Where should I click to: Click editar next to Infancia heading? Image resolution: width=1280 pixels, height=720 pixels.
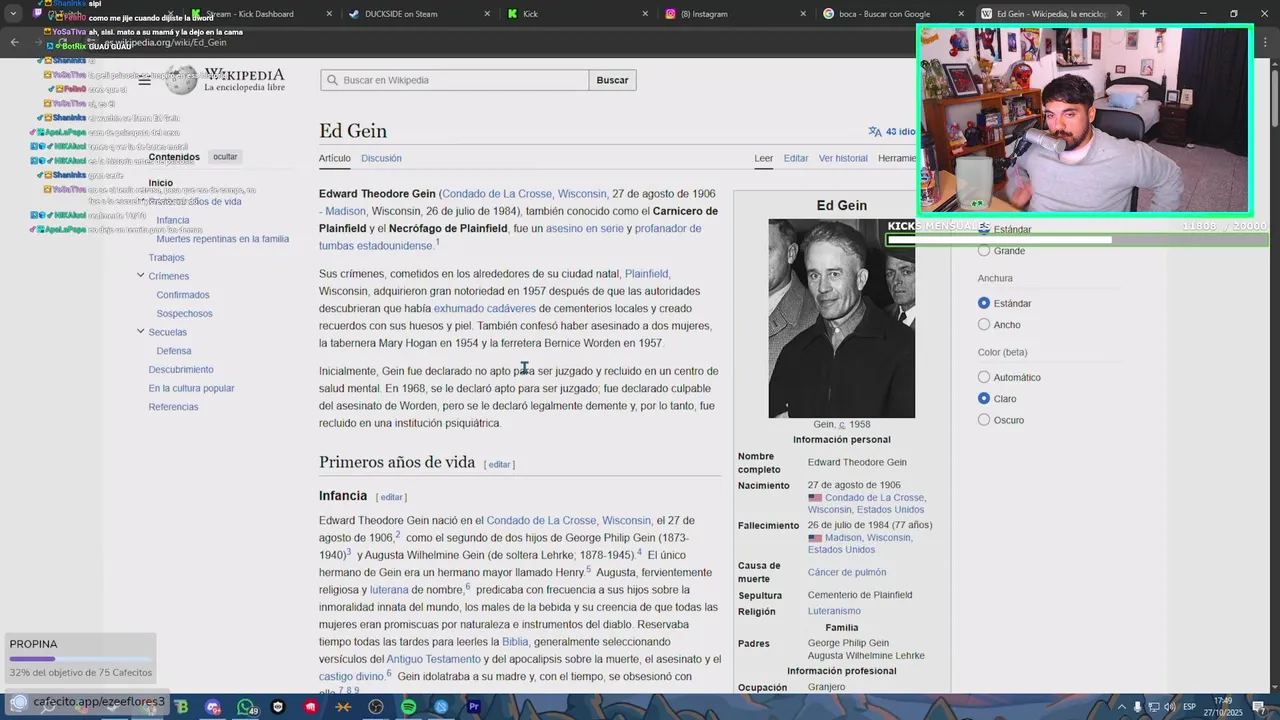click(x=391, y=497)
